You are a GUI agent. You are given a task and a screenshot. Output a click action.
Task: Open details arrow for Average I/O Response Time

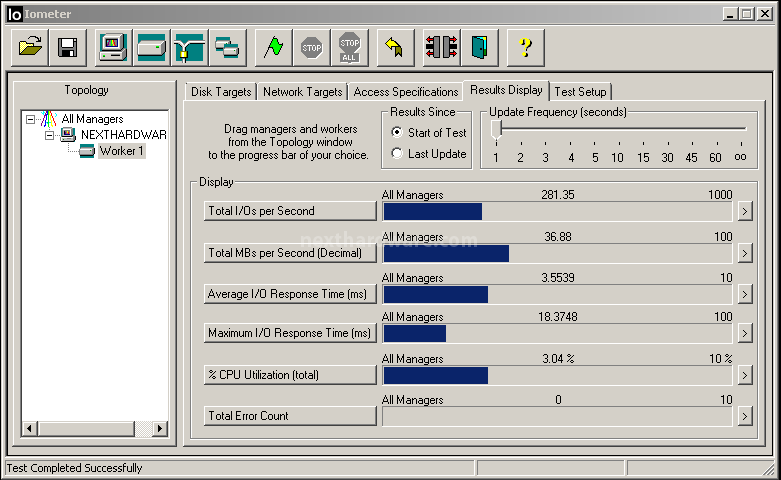coord(745,294)
